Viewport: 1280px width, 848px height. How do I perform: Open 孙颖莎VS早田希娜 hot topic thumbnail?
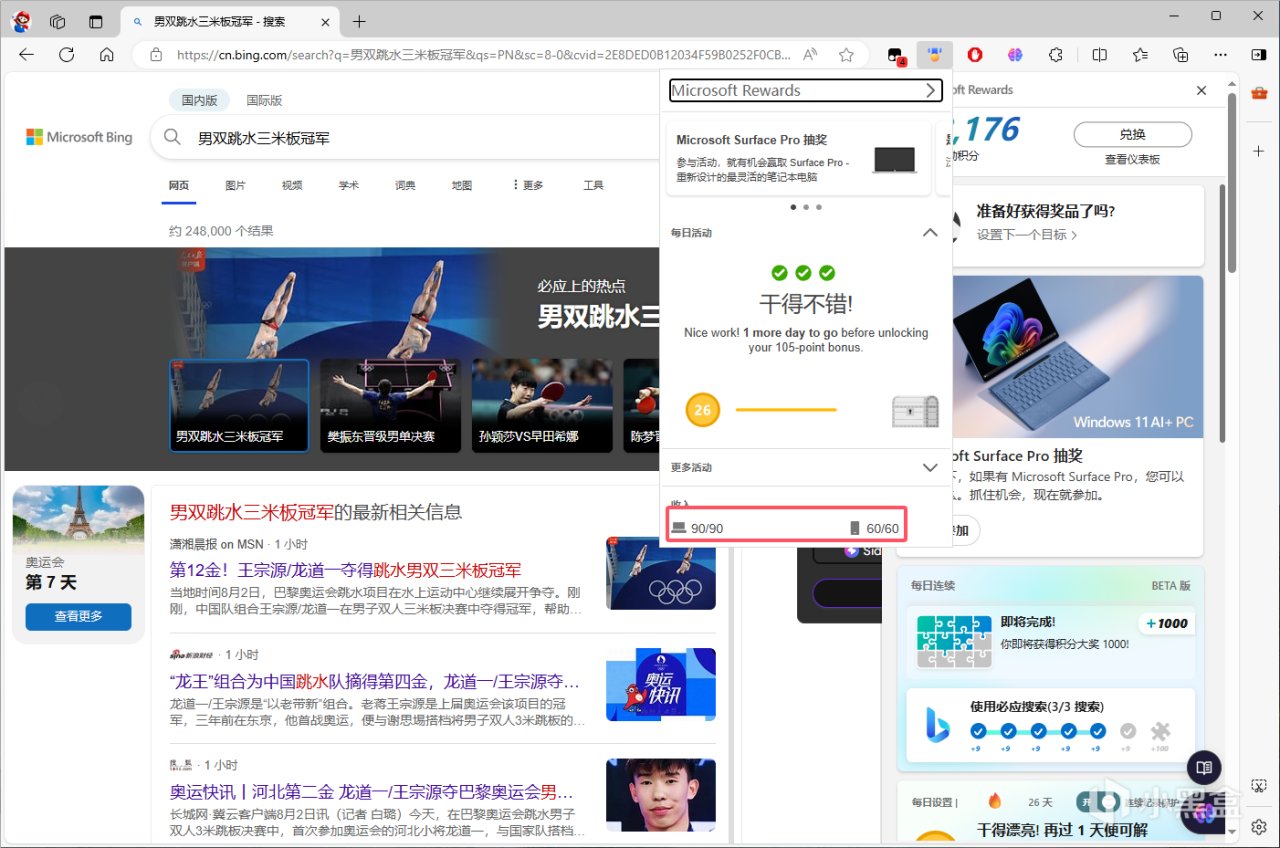tap(542, 406)
